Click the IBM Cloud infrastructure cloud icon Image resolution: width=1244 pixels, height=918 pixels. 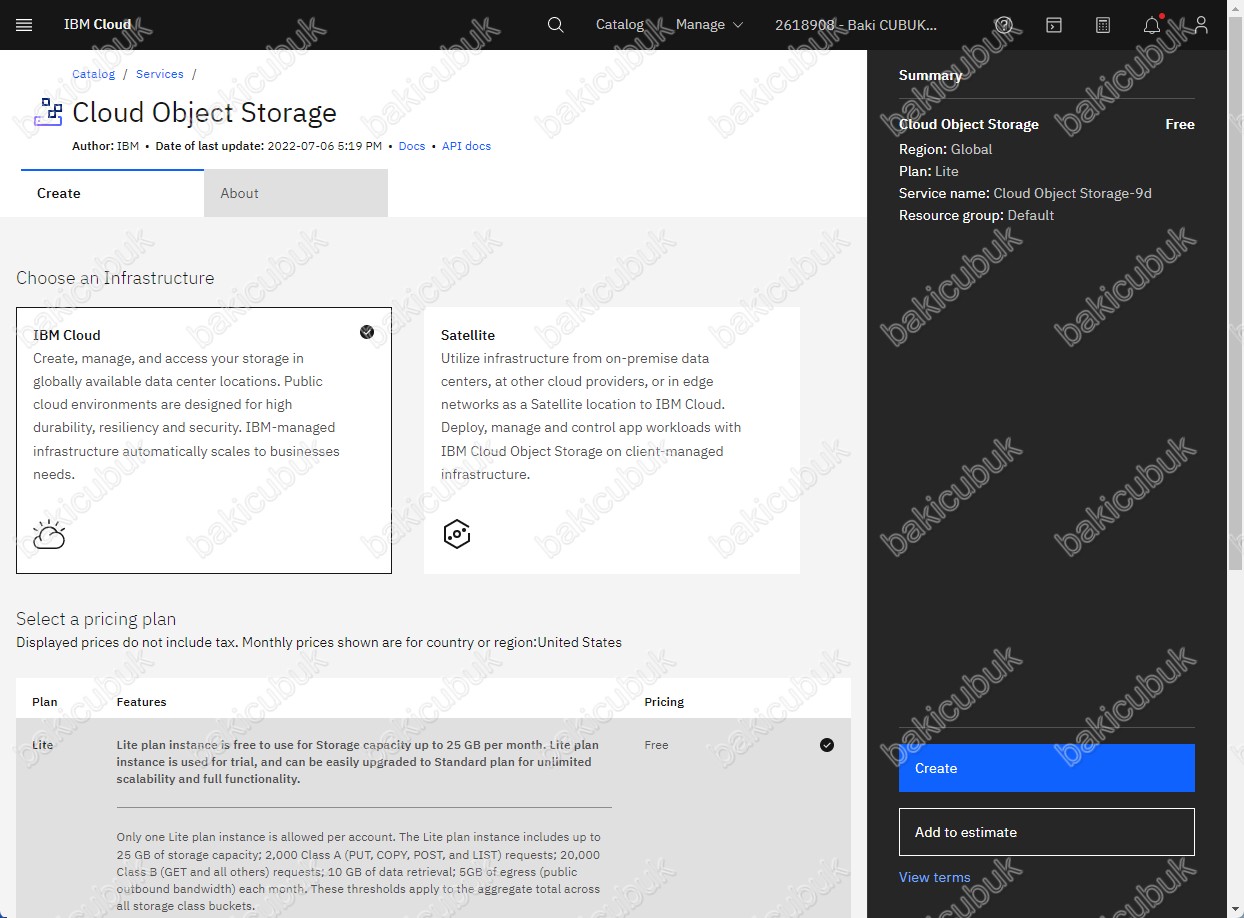(x=49, y=535)
